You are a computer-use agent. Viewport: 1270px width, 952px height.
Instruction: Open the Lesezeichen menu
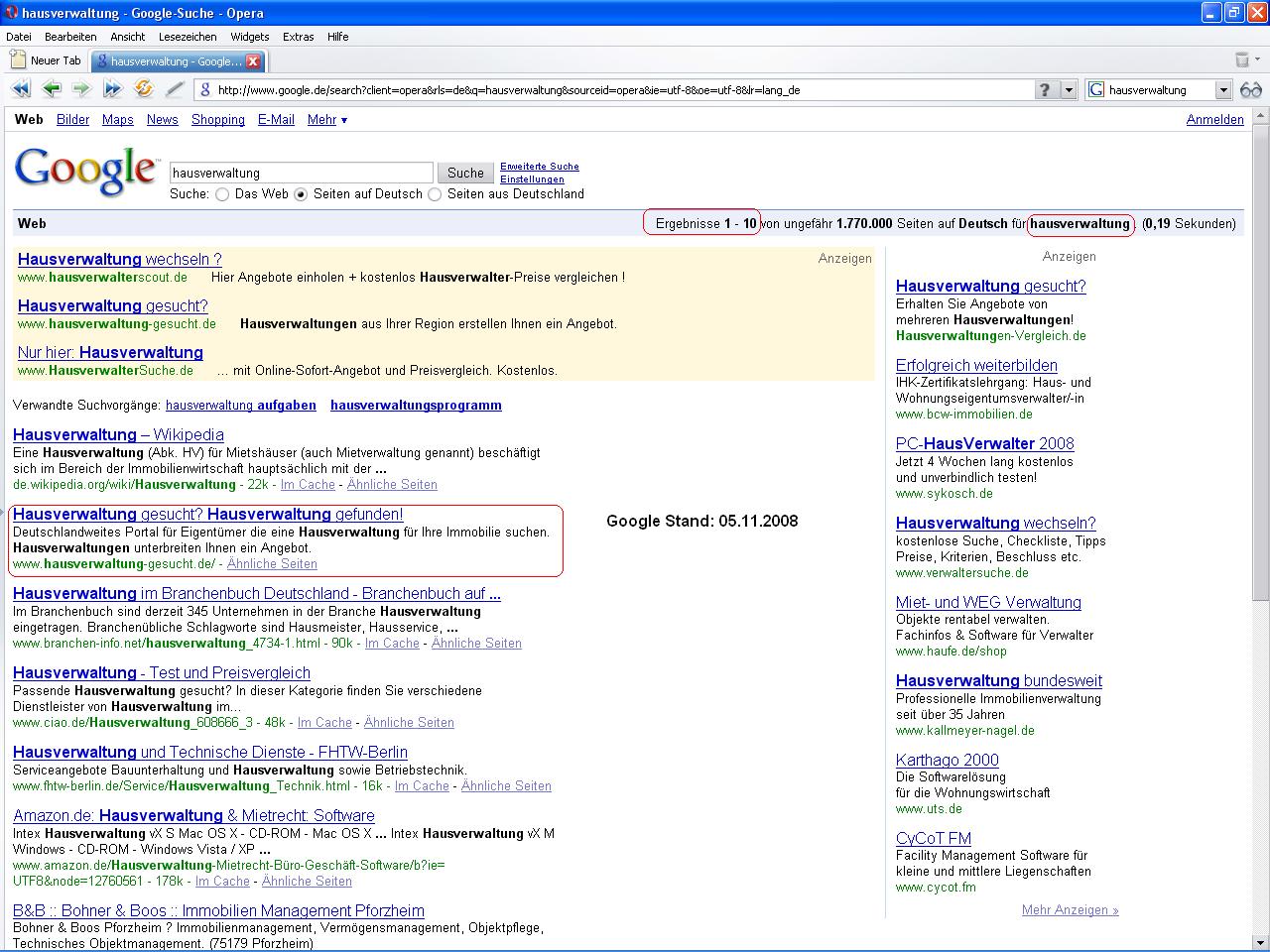pos(188,37)
